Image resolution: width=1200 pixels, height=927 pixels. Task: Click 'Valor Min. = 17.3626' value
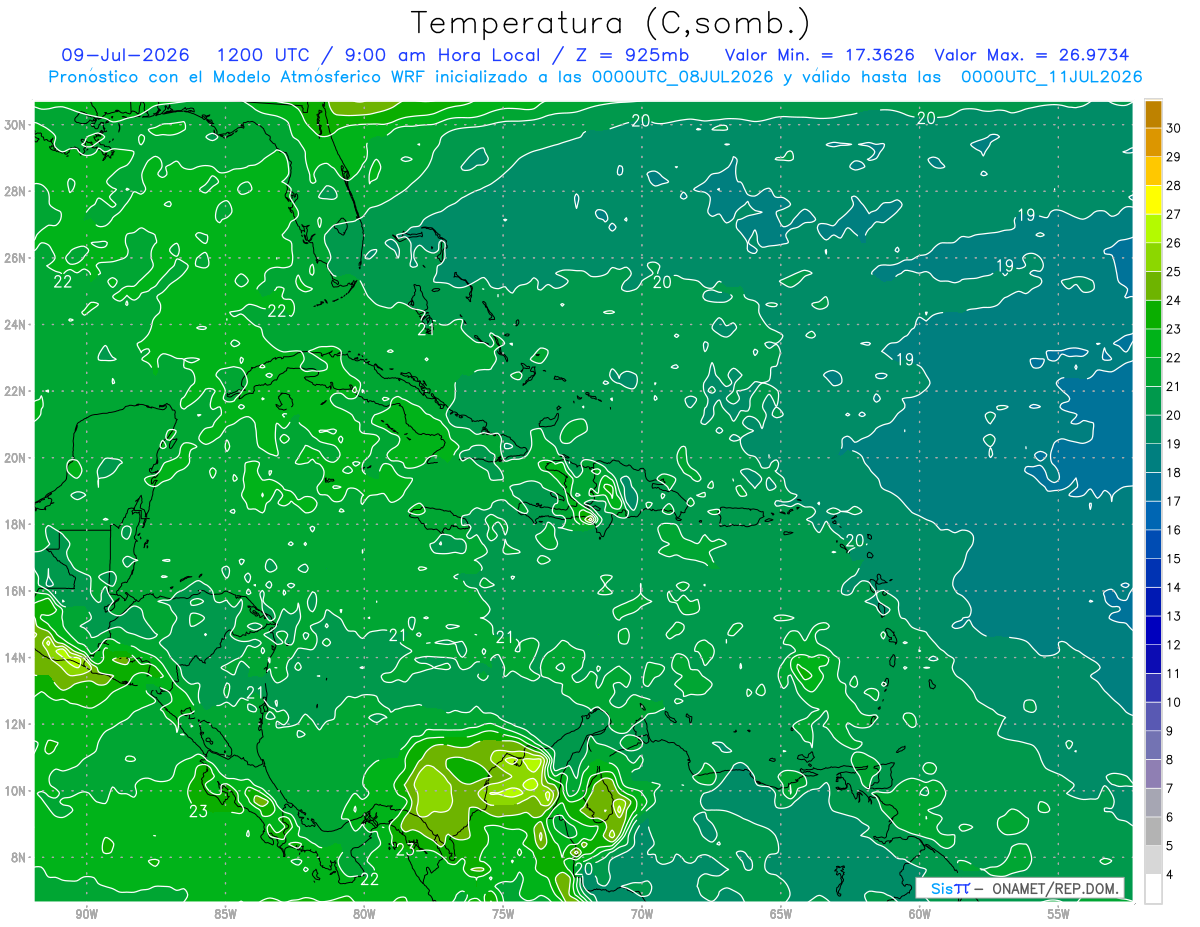tap(820, 55)
